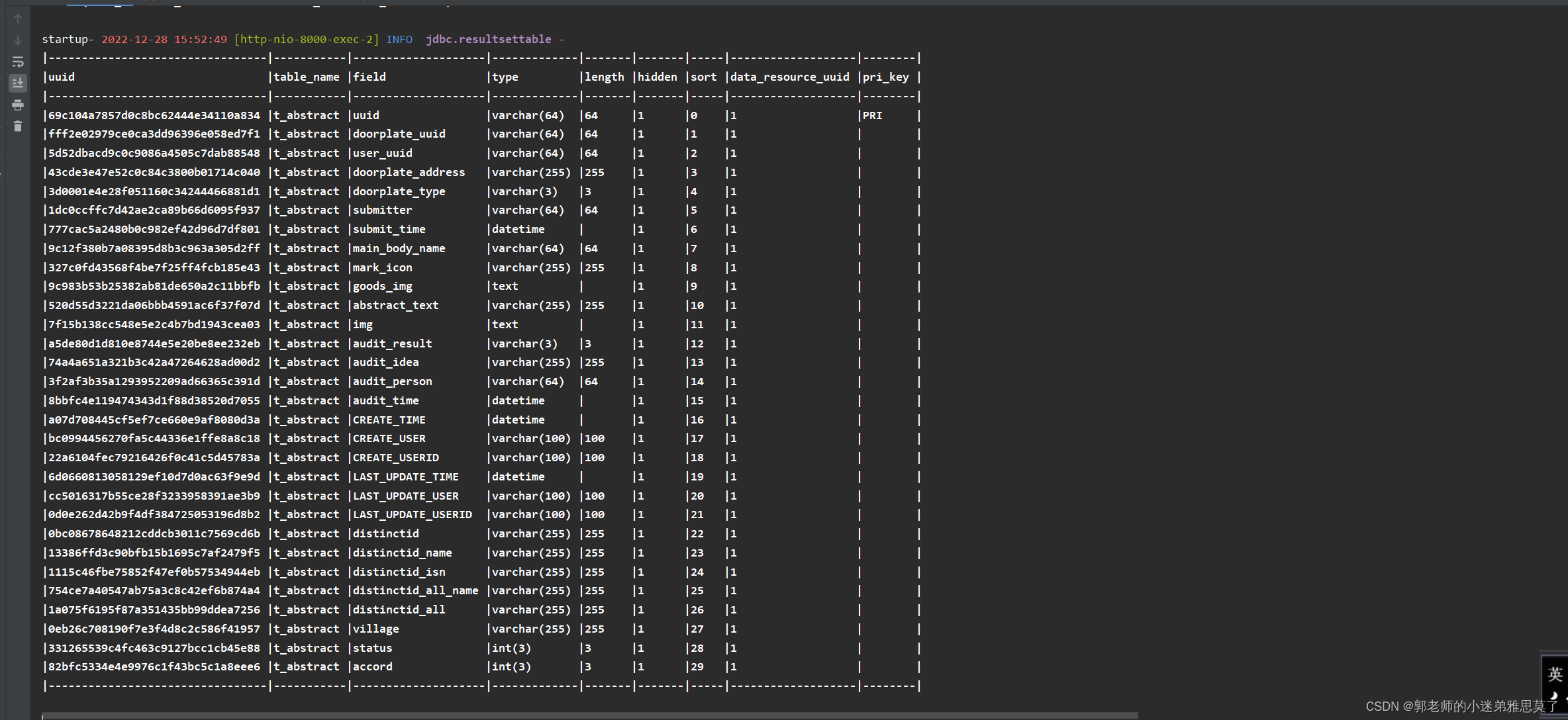Click the Up the Stack Trace arrow
This screenshot has width=1568, height=720.
pyautogui.click(x=18, y=19)
